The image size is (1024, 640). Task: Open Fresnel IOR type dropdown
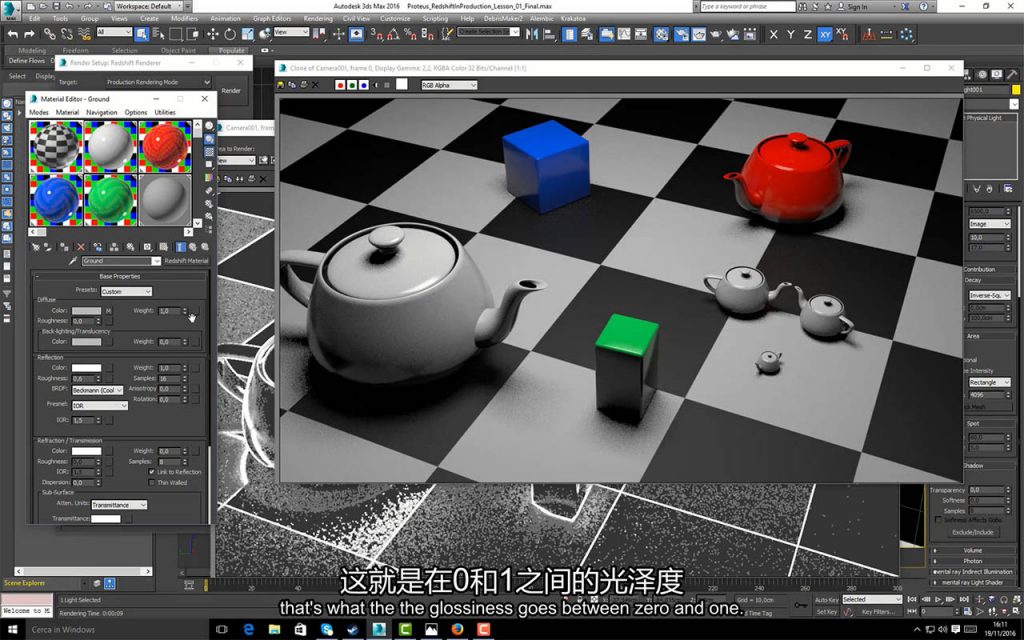coord(99,406)
